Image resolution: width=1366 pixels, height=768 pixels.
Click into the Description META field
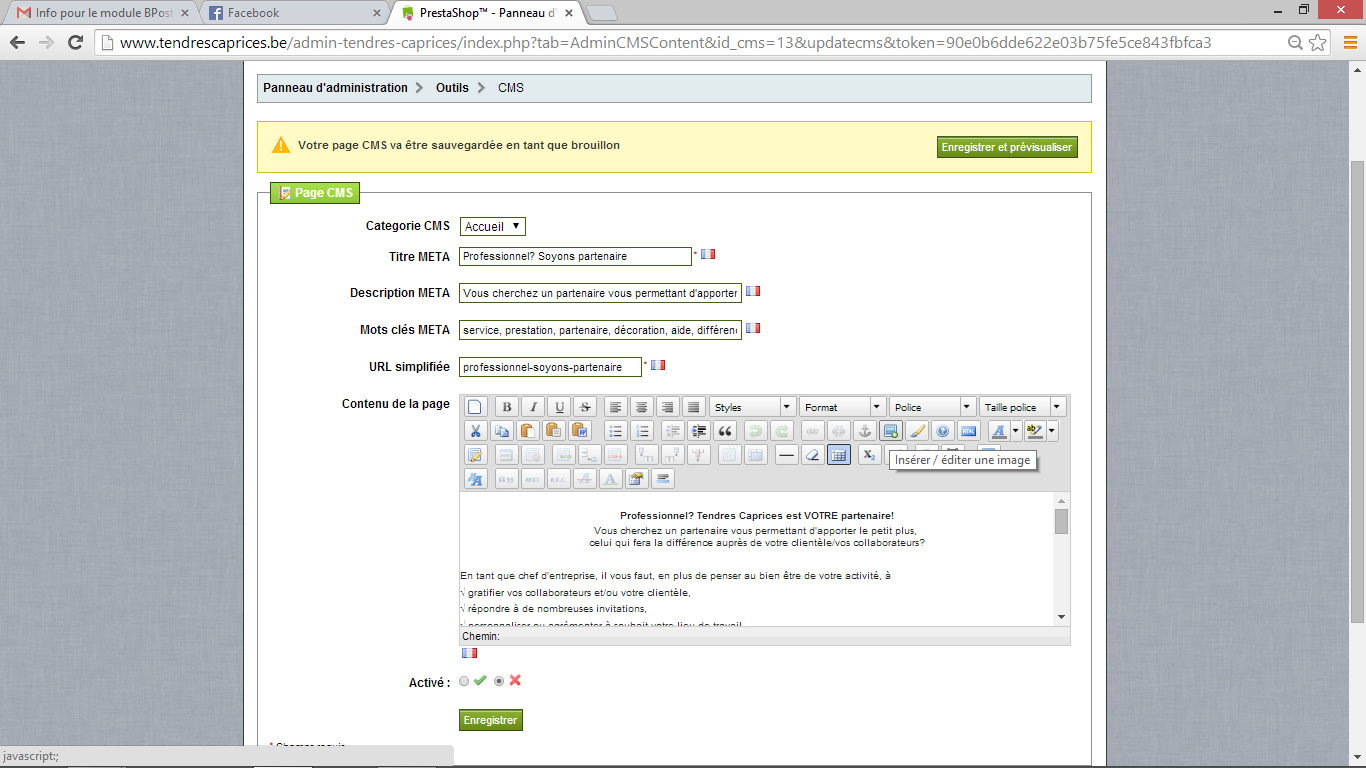[600, 293]
